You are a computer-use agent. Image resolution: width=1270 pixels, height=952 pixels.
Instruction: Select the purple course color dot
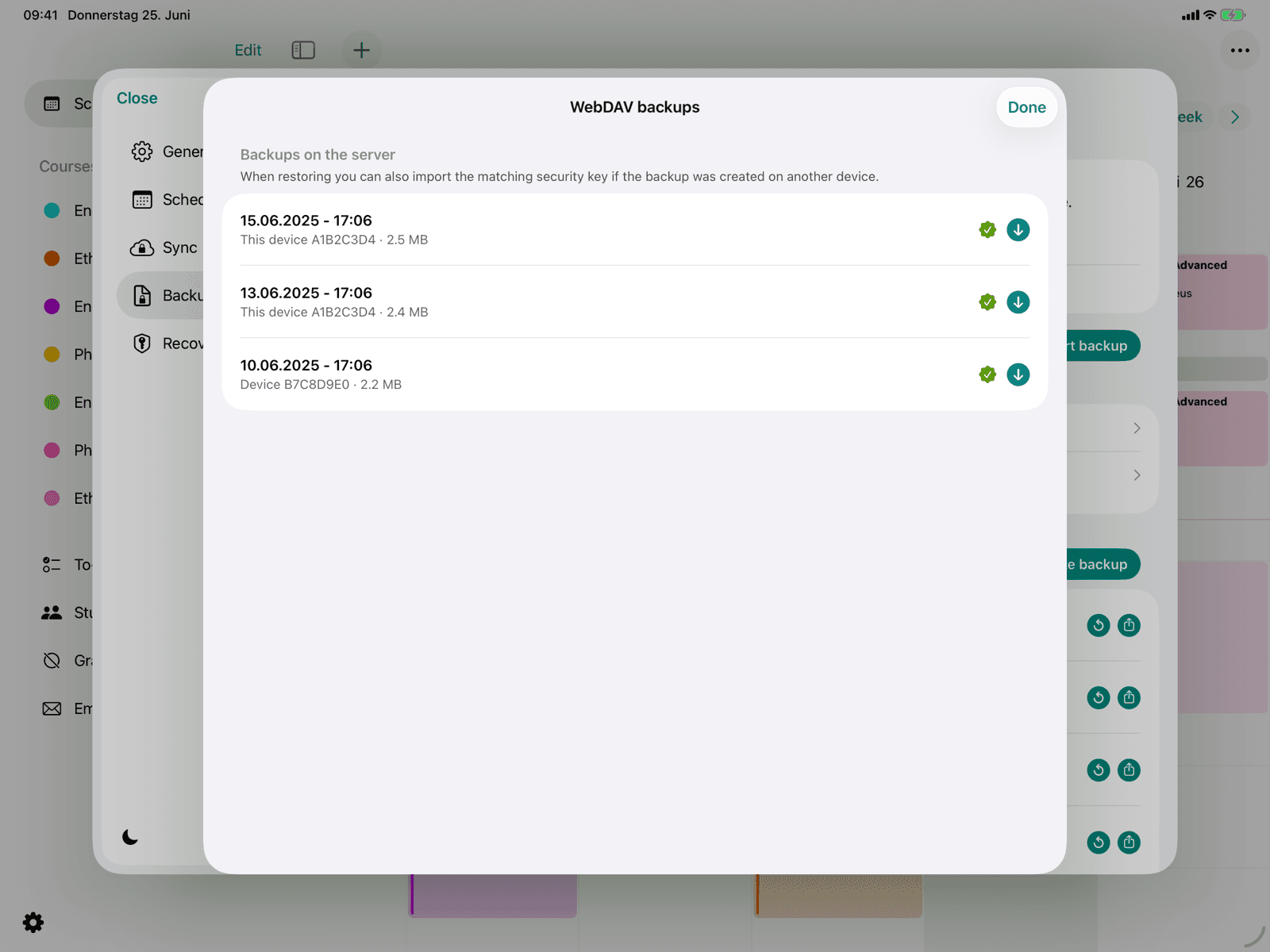click(52, 306)
